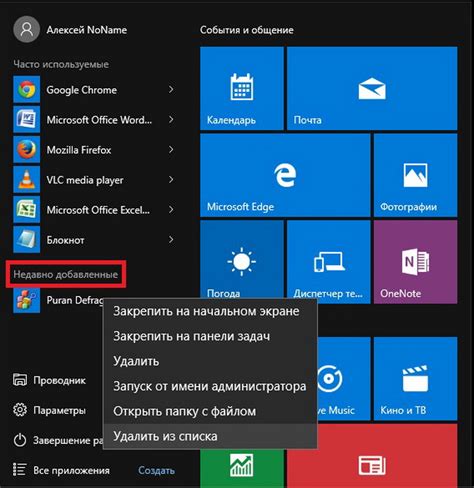The width and height of the screenshot is (474, 488).
Task: Select Запуск от имени администратора
Action: [x=210, y=386]
